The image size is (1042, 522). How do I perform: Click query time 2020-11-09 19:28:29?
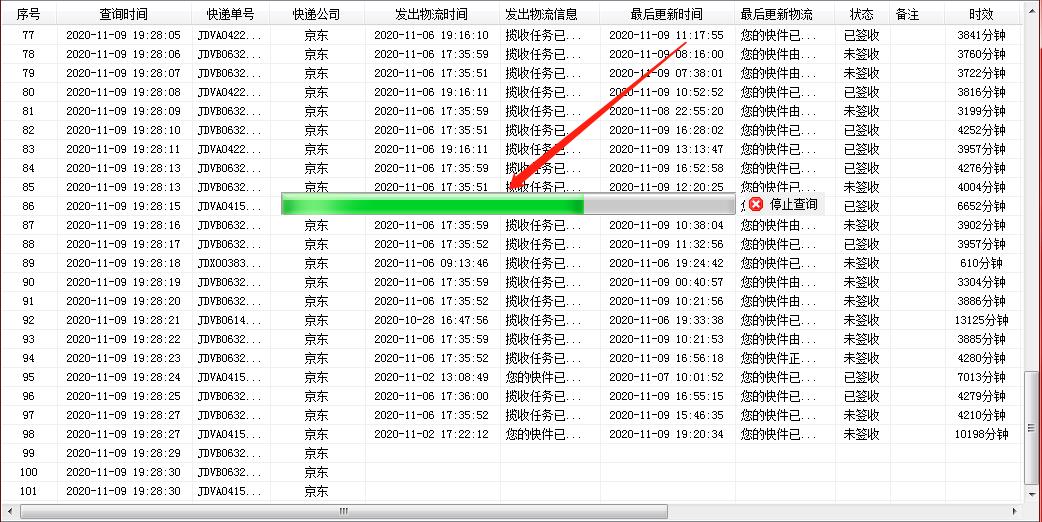click(124, 454)
